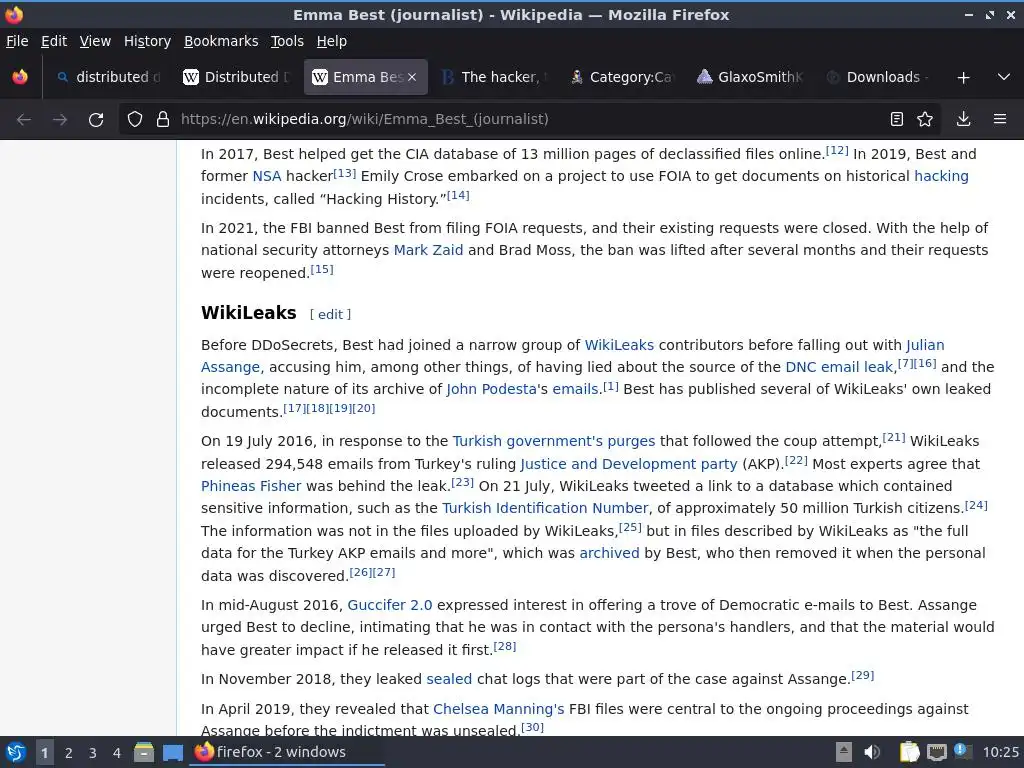Viewport: 1024px width, 768px height.
Task: Open the Bookmarks menu
Action: [221, 41]
